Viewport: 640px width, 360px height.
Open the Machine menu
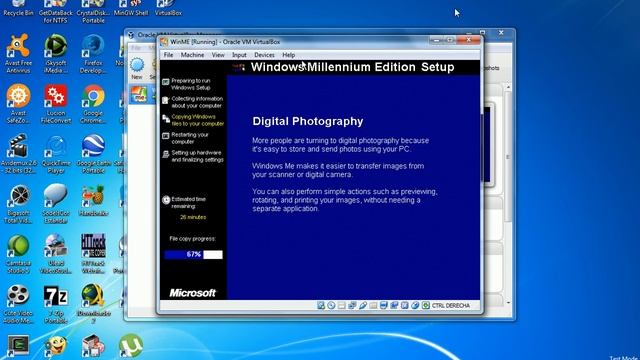[192, 55]
